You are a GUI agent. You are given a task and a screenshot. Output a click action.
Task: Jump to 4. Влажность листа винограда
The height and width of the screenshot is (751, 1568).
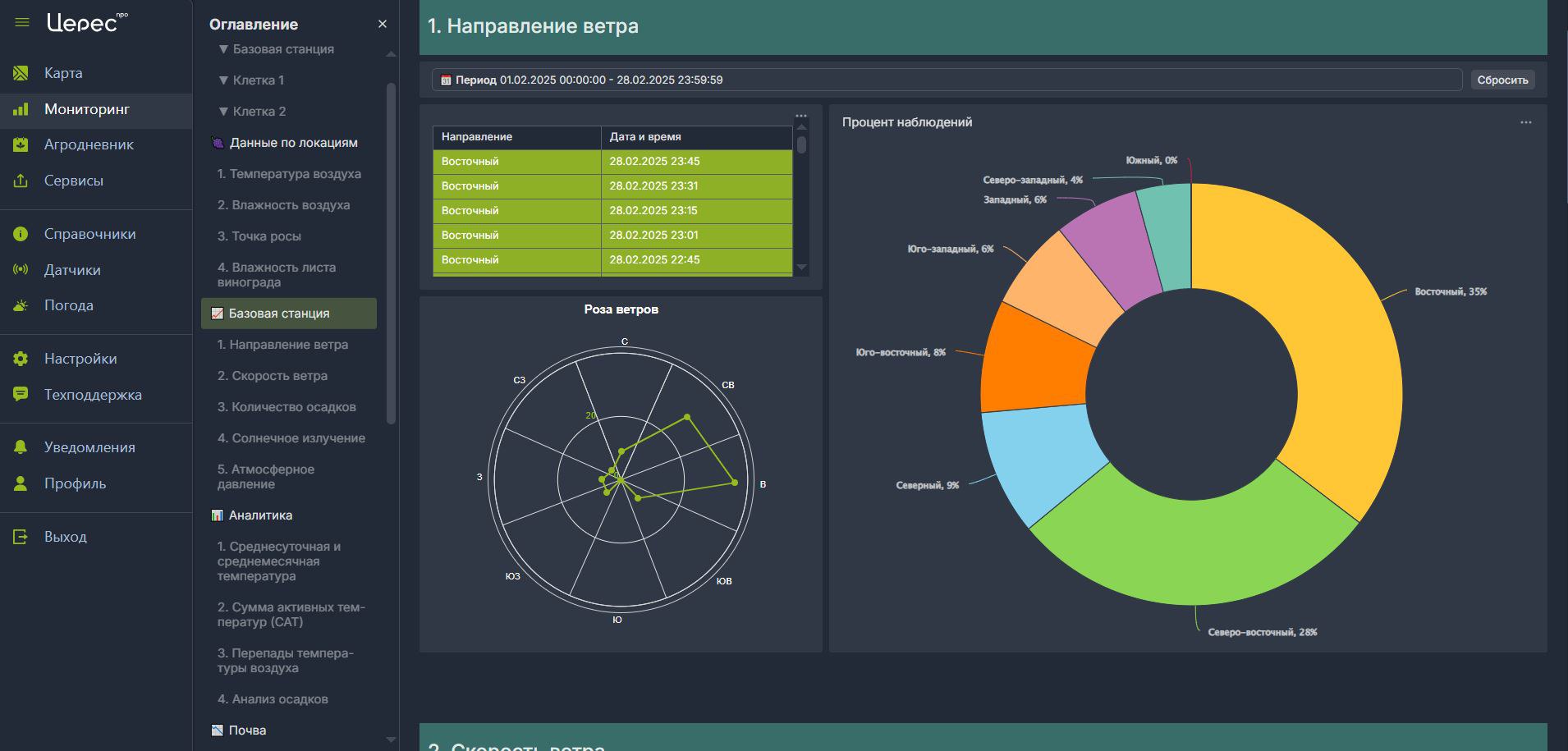277,275
